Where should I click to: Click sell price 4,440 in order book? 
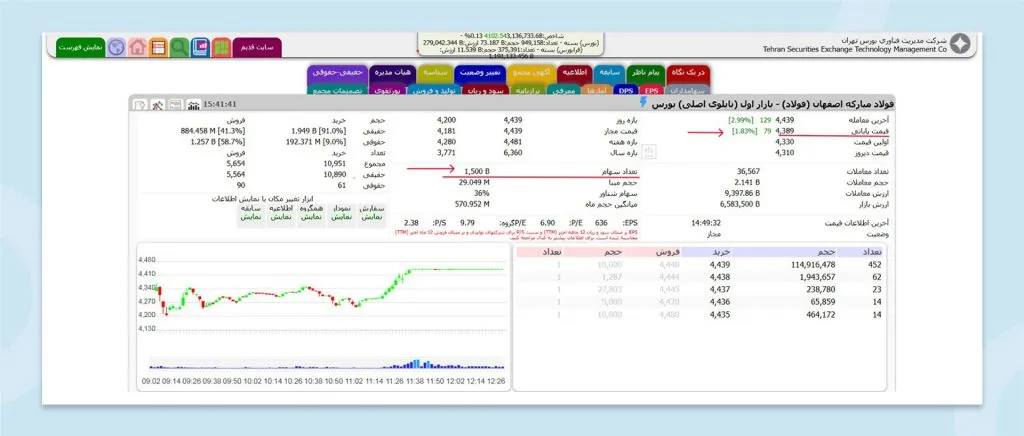(x=669, y=265)
